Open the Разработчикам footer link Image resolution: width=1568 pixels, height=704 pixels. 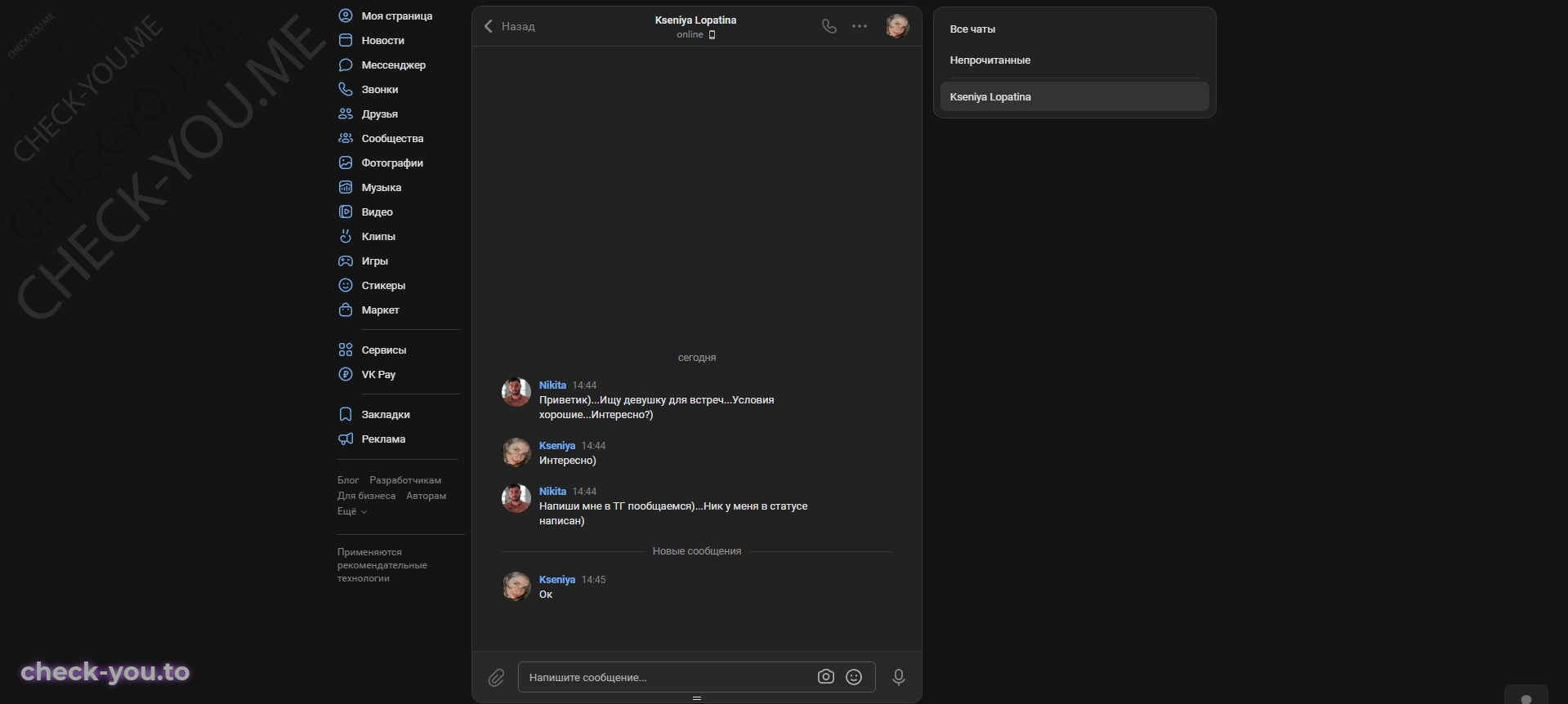click(405, 480)
